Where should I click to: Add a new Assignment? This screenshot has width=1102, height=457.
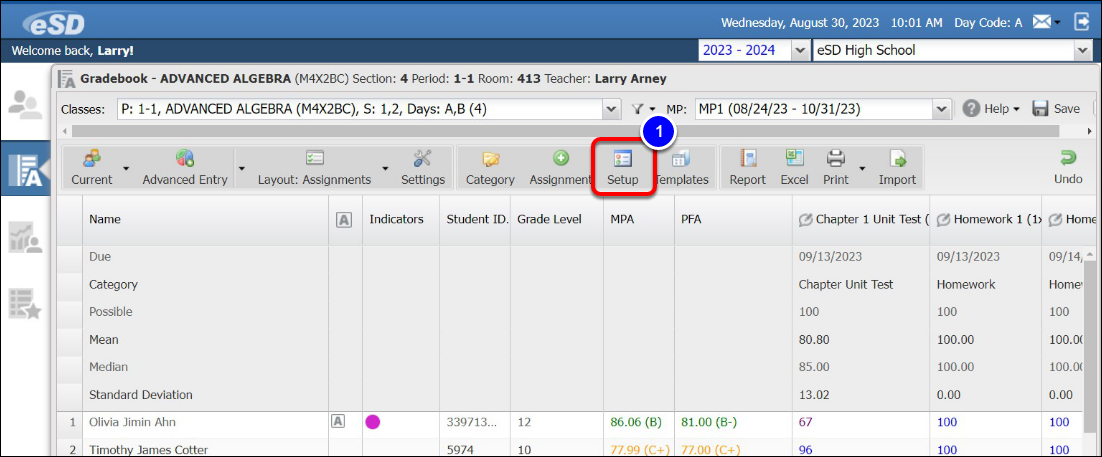[x=560, y=168]
